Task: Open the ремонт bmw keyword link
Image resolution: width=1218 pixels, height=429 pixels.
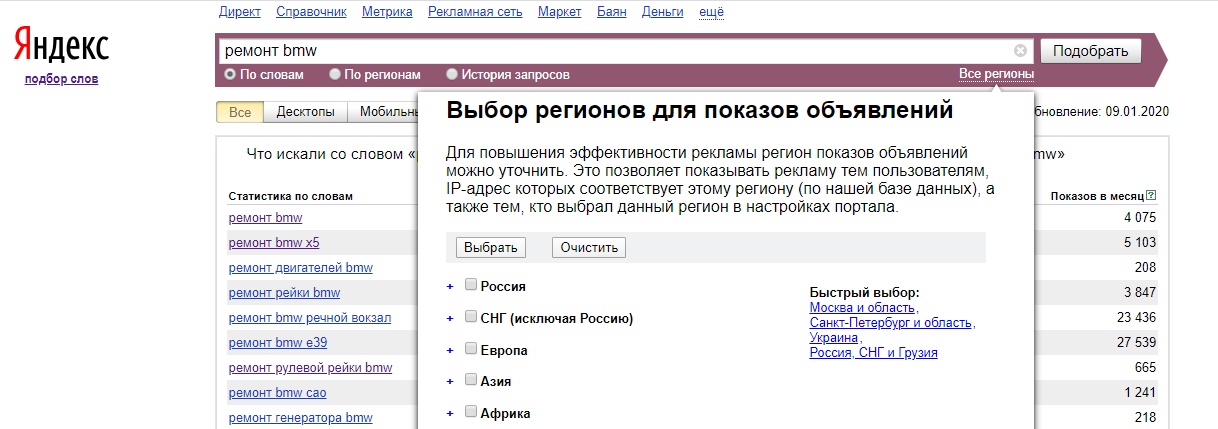Action: [x=265, y=217]
